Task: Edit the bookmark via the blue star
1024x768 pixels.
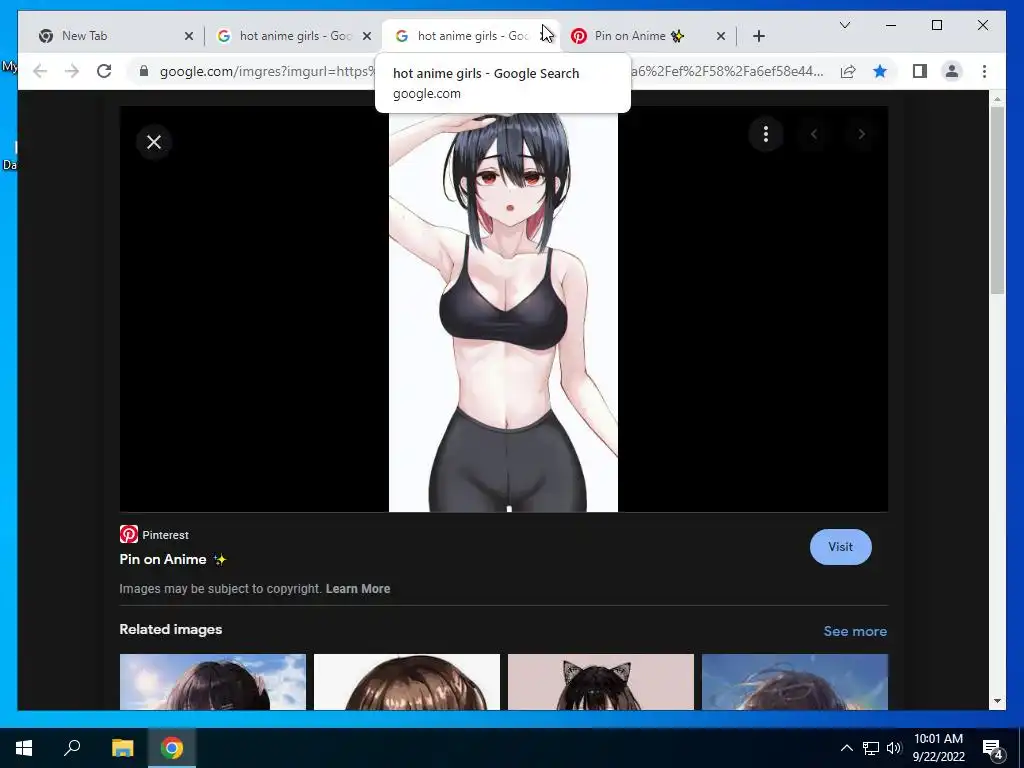Action: (880, 71)
